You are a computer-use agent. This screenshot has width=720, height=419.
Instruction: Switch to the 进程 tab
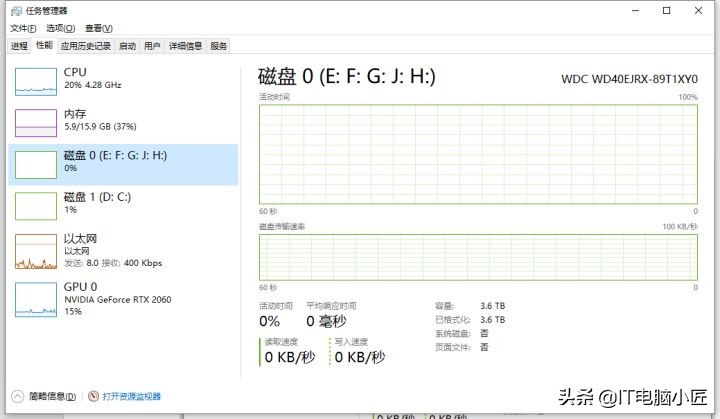click(19, 46)
